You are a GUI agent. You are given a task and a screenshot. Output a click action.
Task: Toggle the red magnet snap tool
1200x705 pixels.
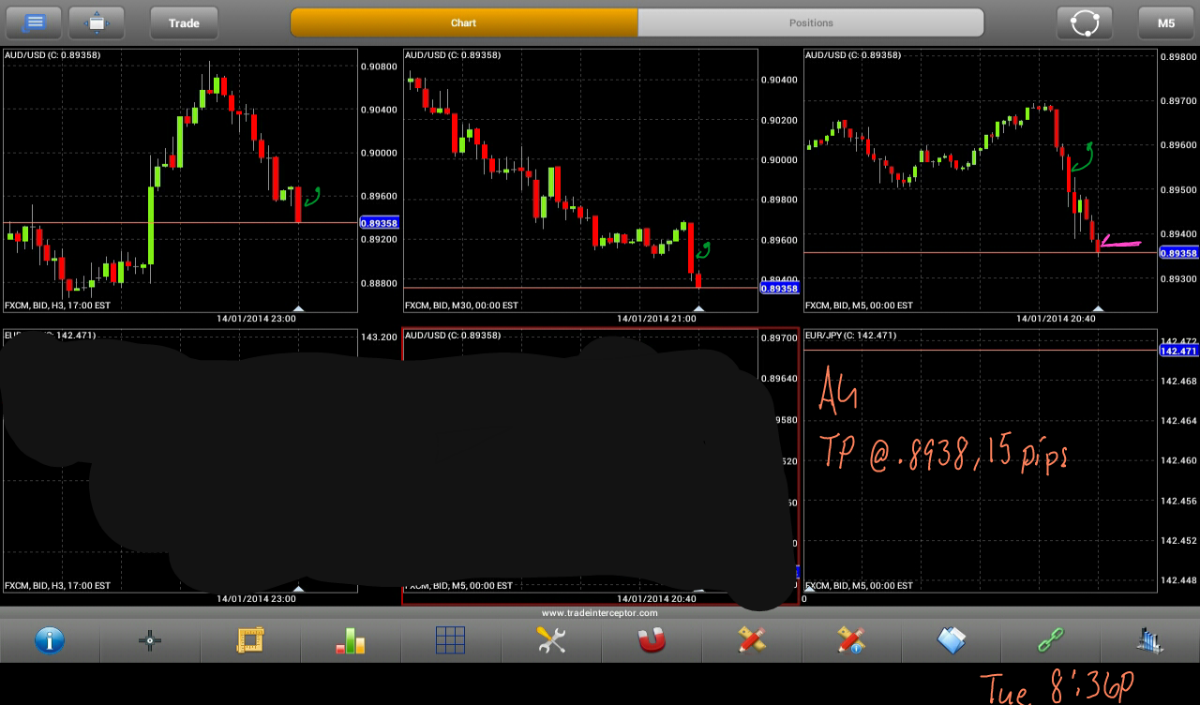651,640
